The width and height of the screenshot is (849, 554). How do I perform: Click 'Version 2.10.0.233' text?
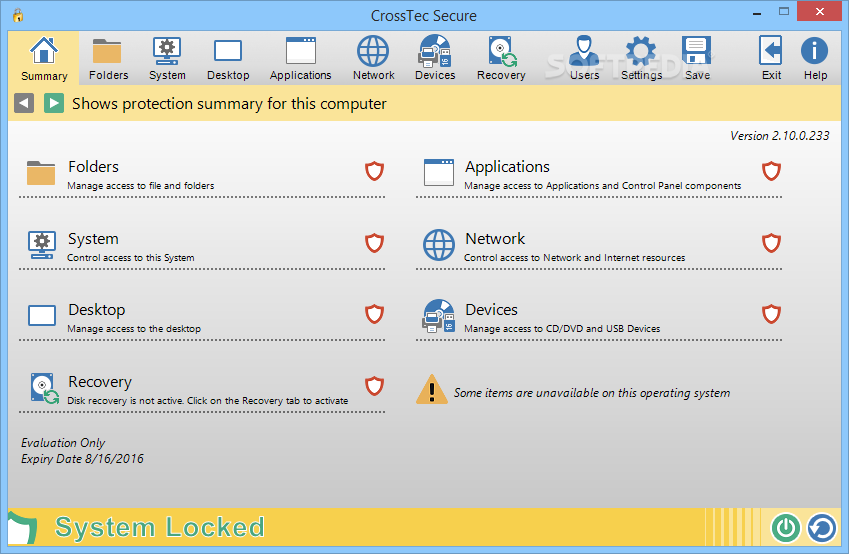coord(780,136)
